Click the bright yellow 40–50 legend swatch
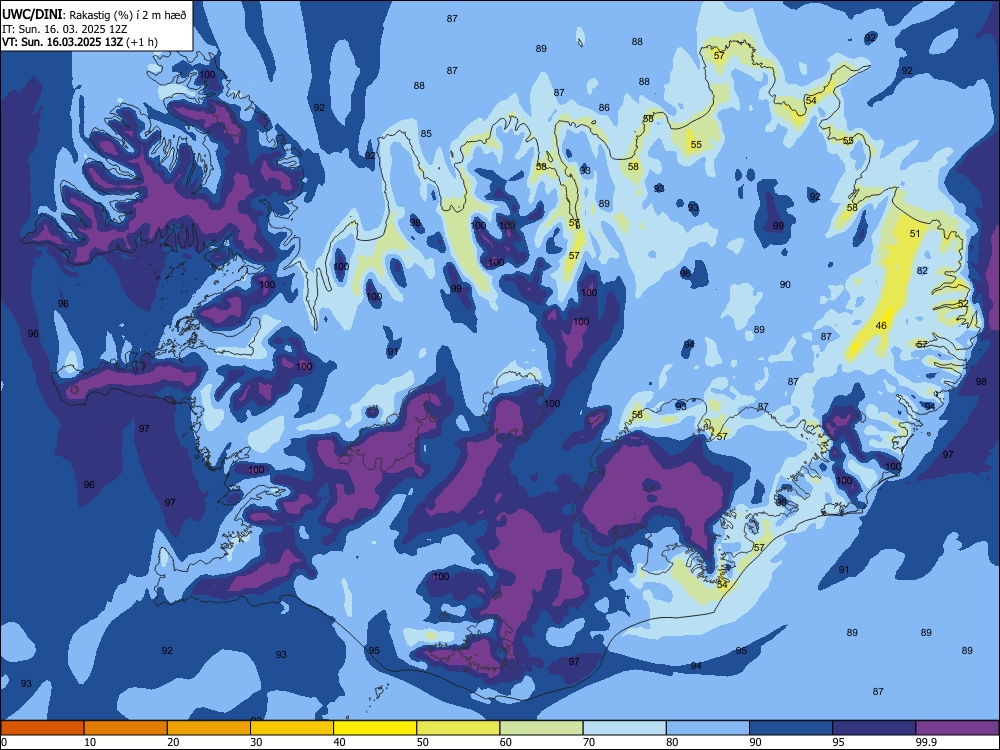 375,728
